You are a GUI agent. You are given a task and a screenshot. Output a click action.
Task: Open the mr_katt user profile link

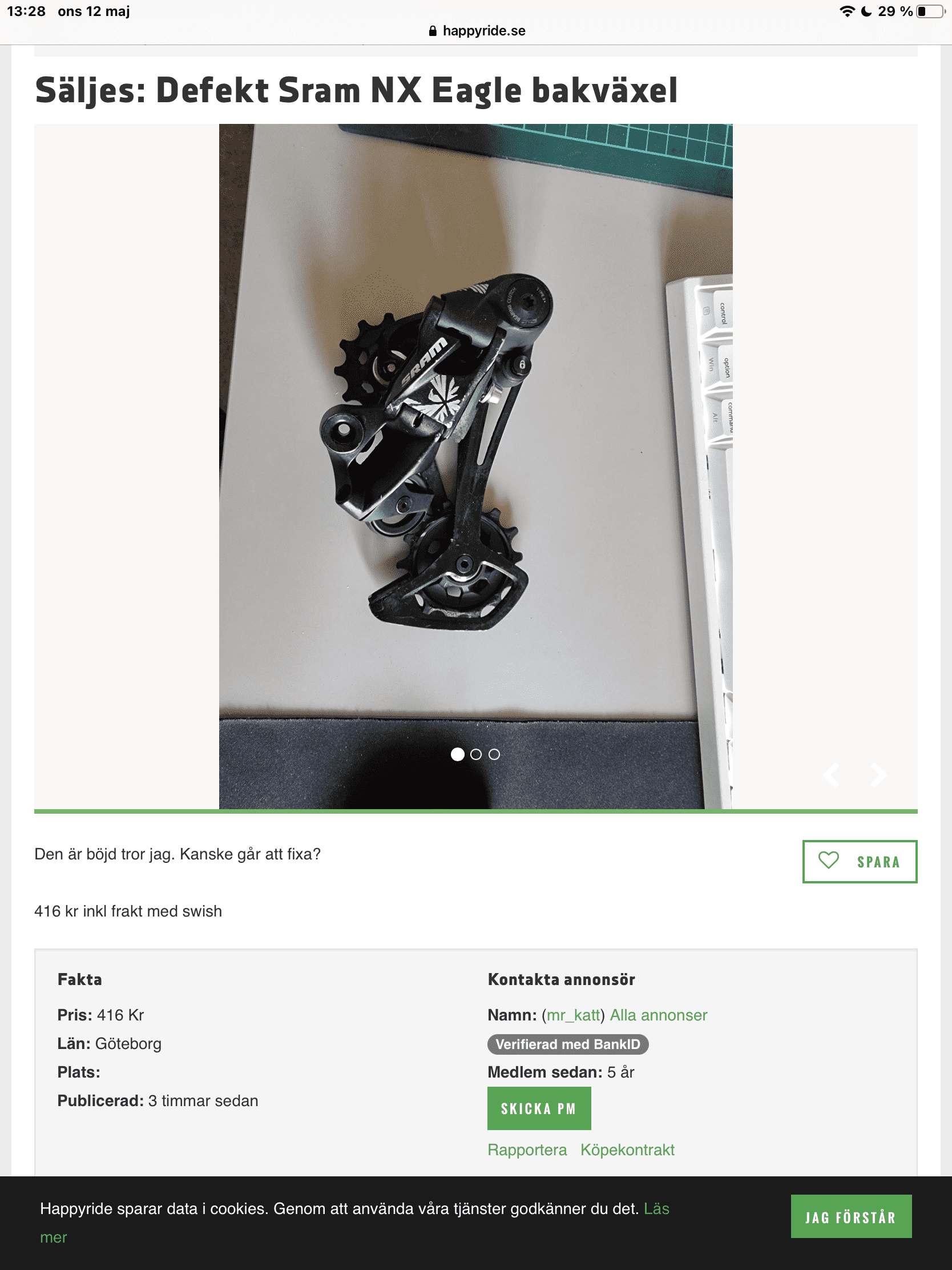(x=573, y=1015)
